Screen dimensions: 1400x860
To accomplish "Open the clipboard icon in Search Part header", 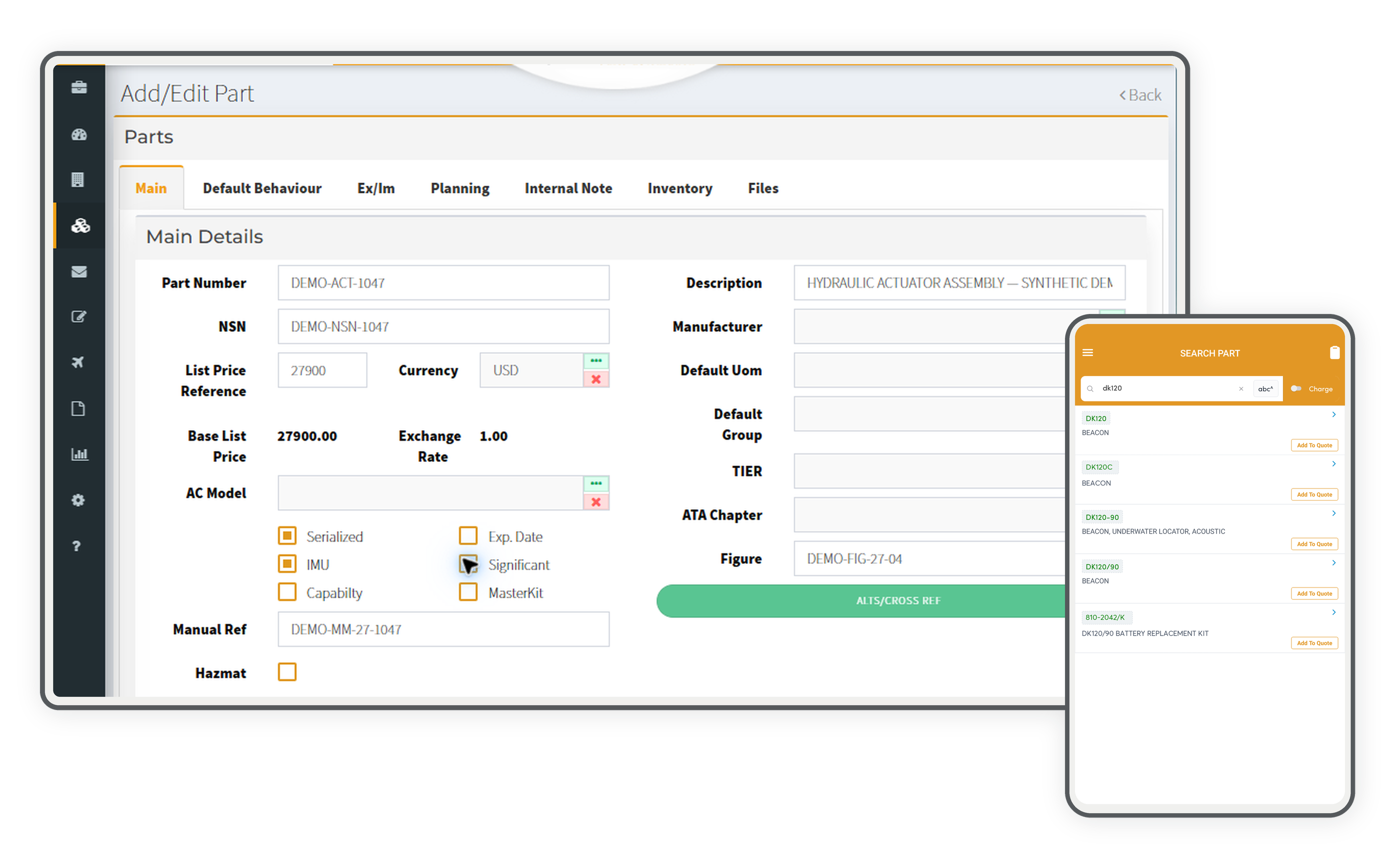I will coord(1334,352).
